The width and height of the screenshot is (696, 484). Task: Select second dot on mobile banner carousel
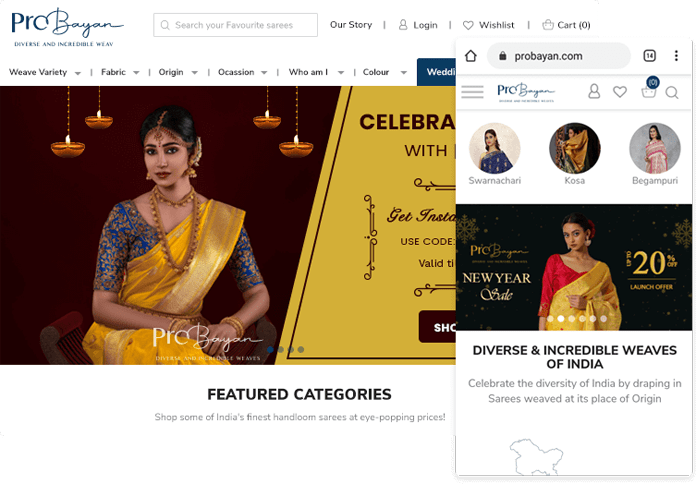(x=561, y=319)
